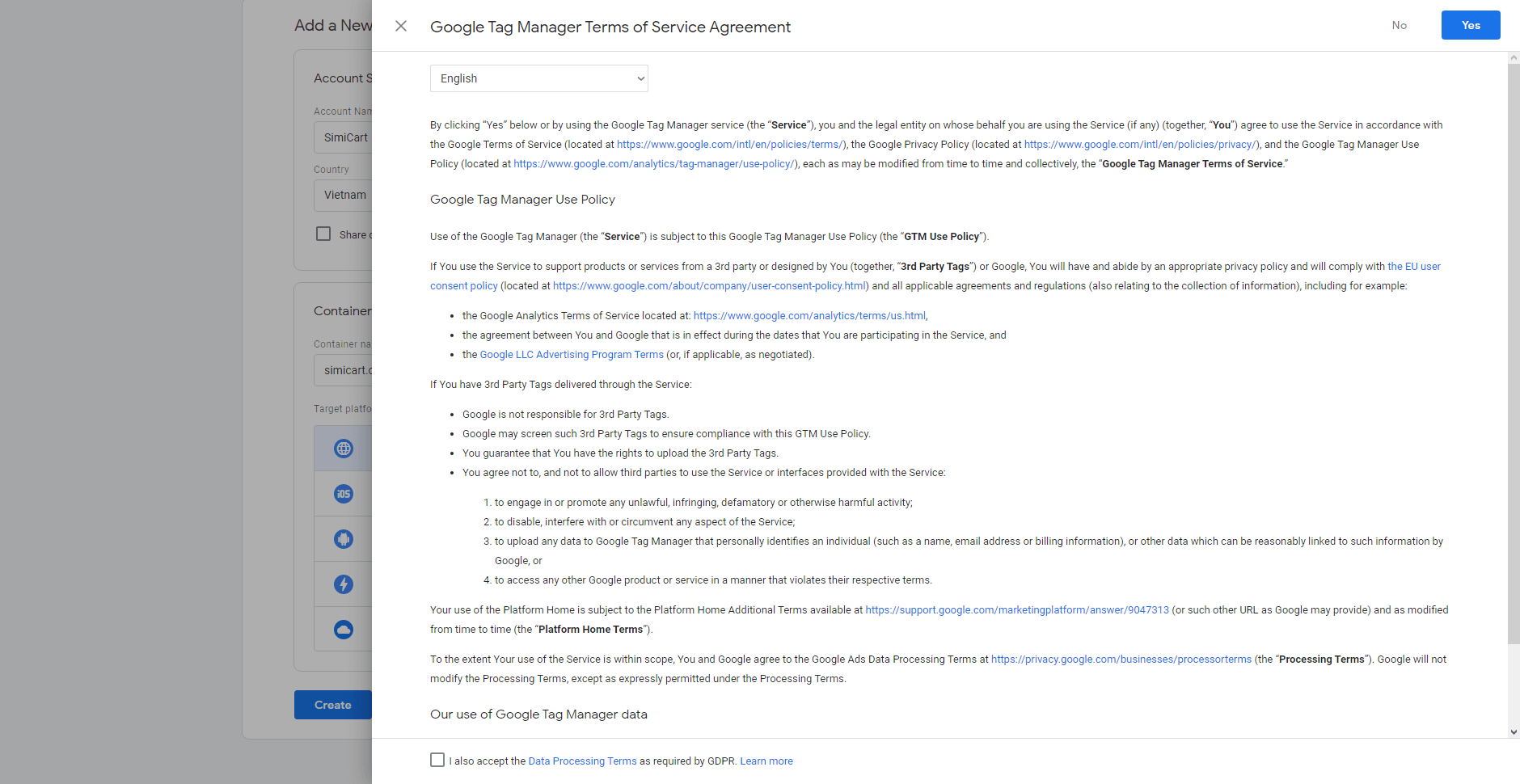
Task: Close the Terms of Service dialog
Action: (401, 26)
